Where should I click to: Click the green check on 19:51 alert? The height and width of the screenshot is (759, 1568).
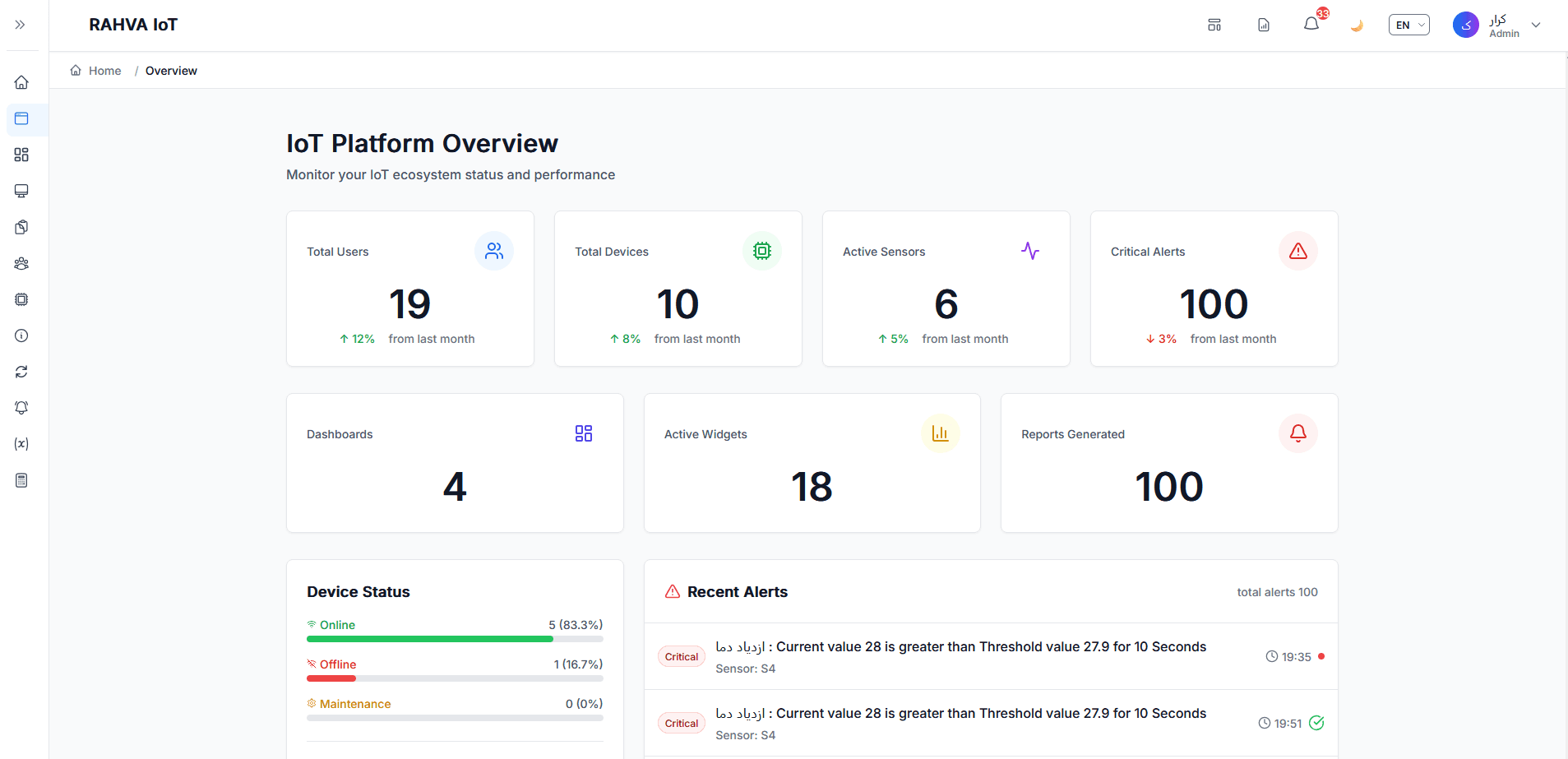click(x=1316, y=723)
